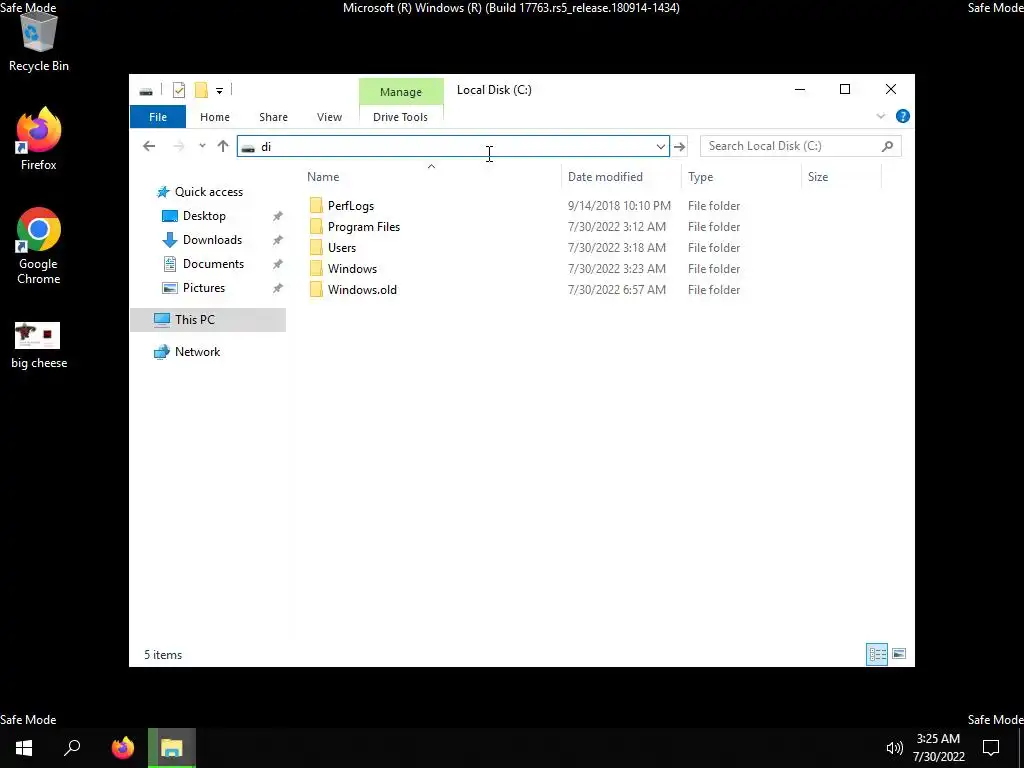Select the Program Files folder
The image size is (1024, 768).
[364, 227]
